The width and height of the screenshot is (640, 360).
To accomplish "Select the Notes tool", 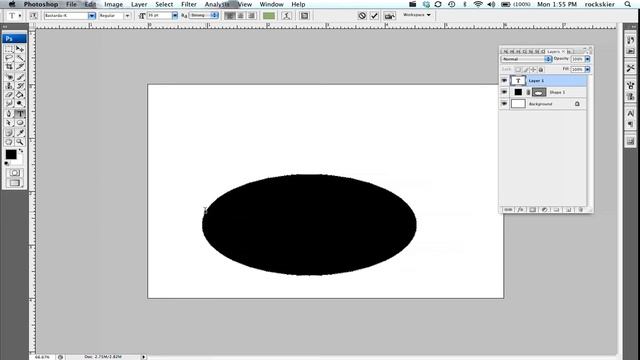I will (x=9, y=133).
